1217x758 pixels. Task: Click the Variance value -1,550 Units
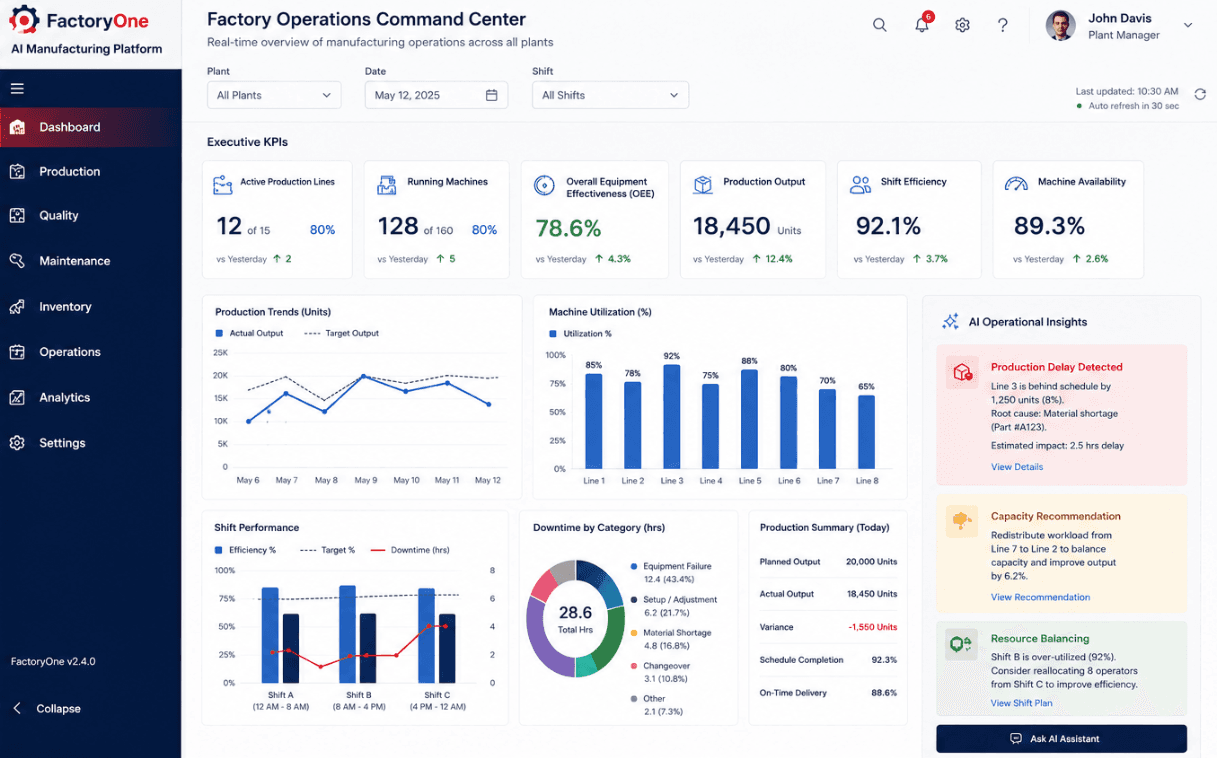(872, 627)
